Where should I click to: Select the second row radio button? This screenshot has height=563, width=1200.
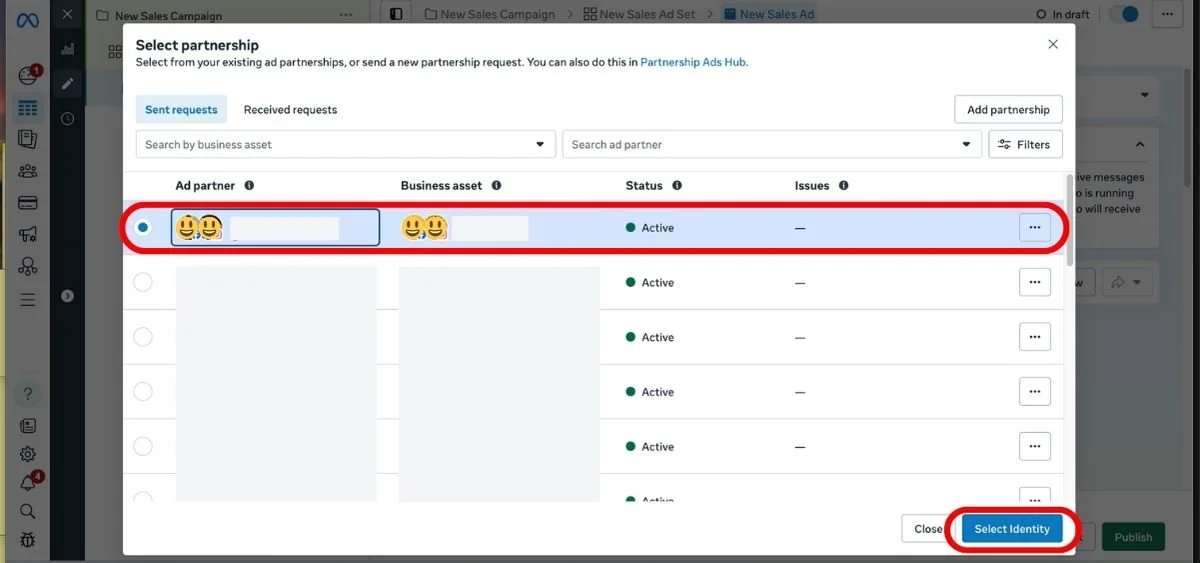[143, 282]
